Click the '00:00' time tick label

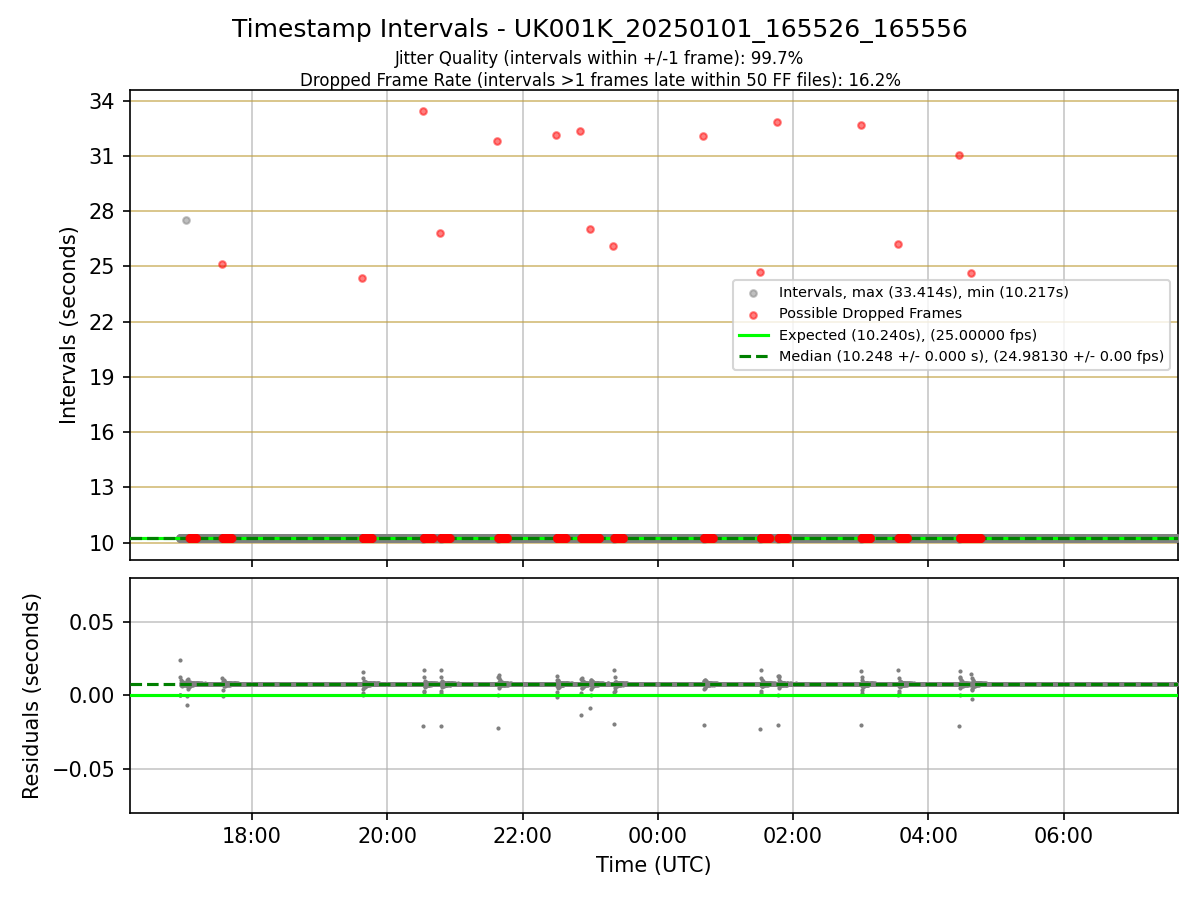click(657, 836)
